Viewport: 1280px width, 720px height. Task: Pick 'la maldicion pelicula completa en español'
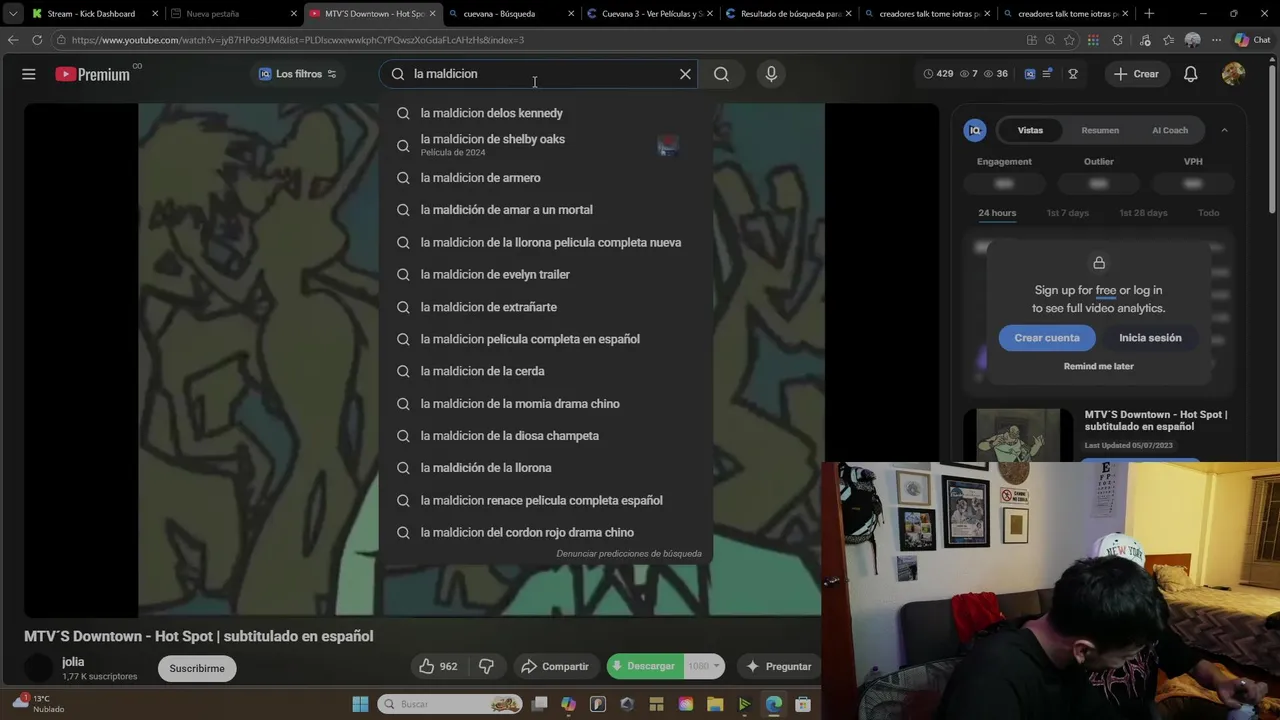(x=546, y=339)
